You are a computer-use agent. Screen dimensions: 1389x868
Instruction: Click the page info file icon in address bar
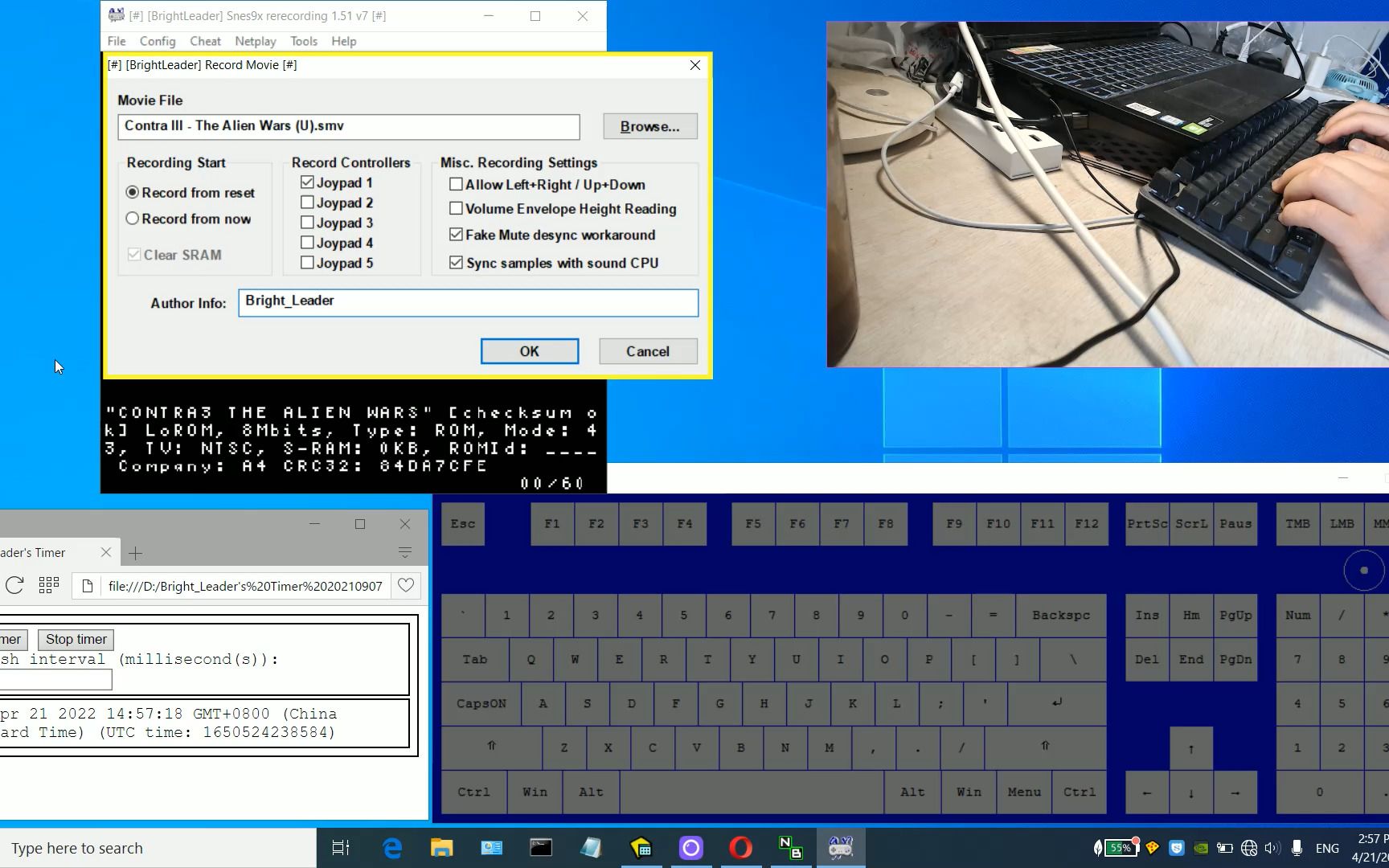88,586
